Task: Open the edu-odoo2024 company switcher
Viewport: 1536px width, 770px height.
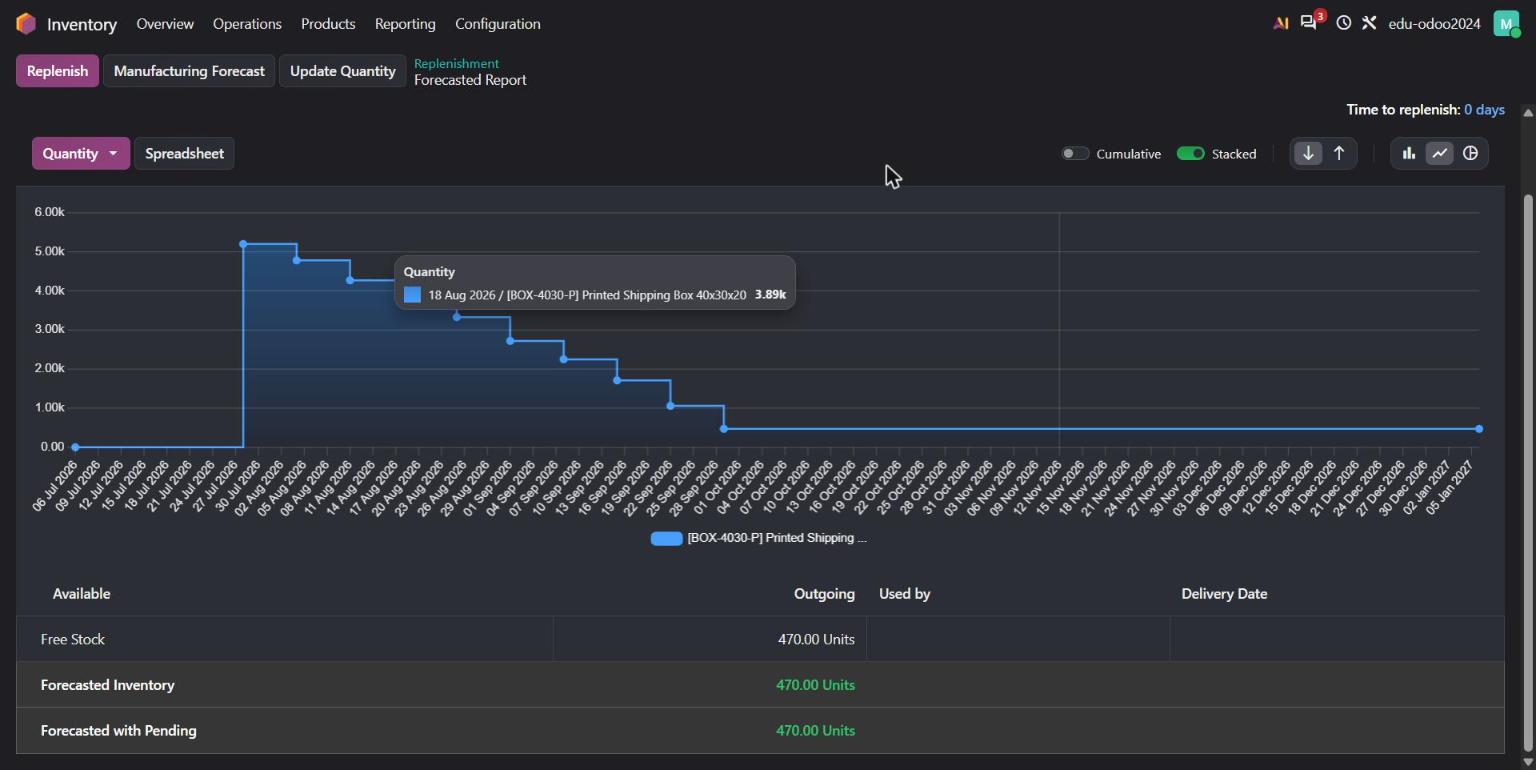Action: point(1434,23)
